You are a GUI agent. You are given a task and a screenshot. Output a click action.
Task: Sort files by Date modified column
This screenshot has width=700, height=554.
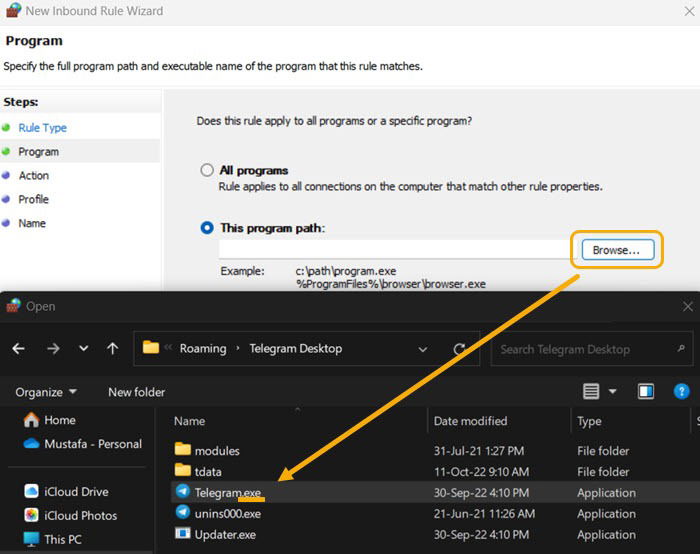pyautogui.click(x=471, y=421)
